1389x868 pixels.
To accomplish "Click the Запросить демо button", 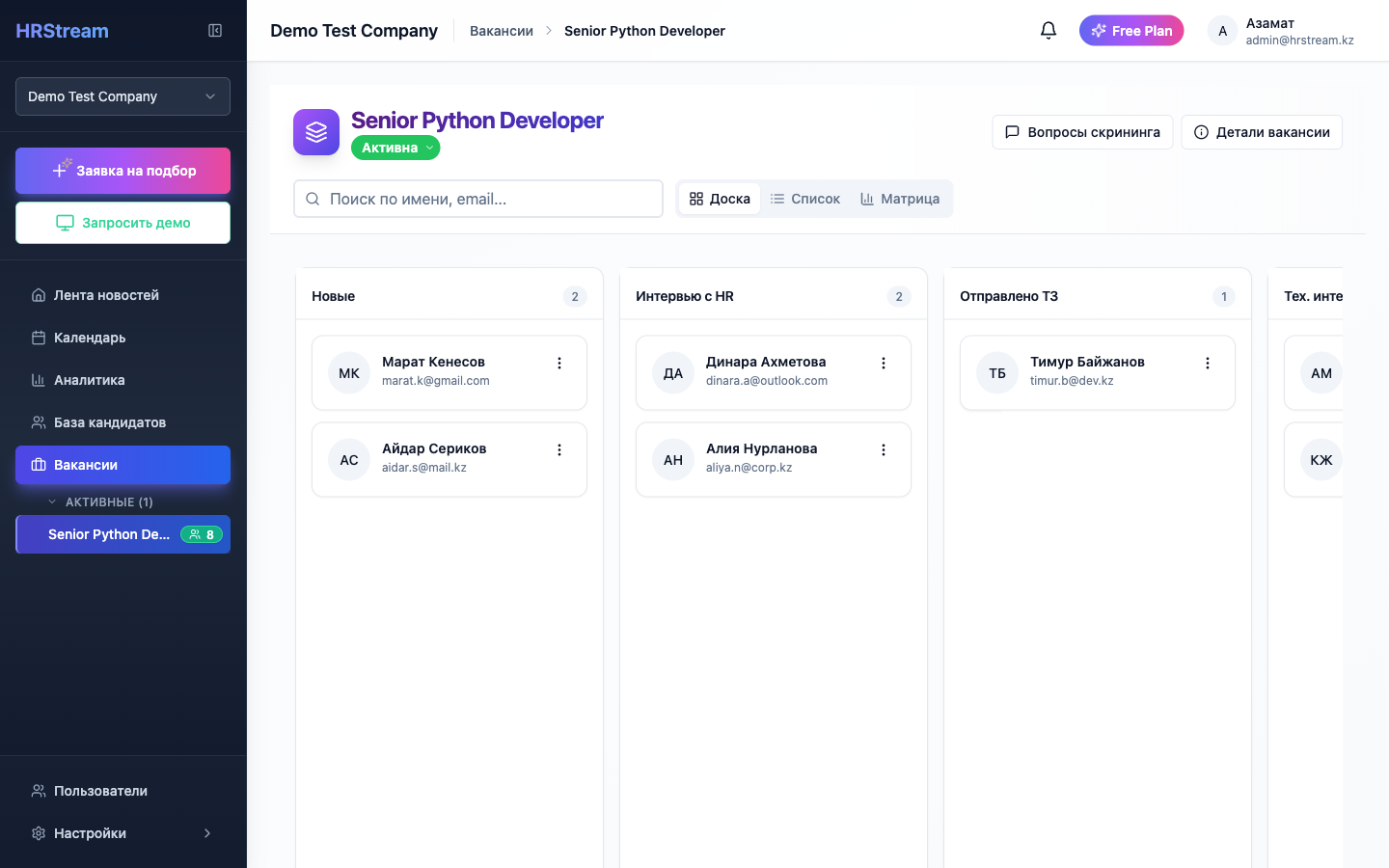I will (x=123, y=223).
